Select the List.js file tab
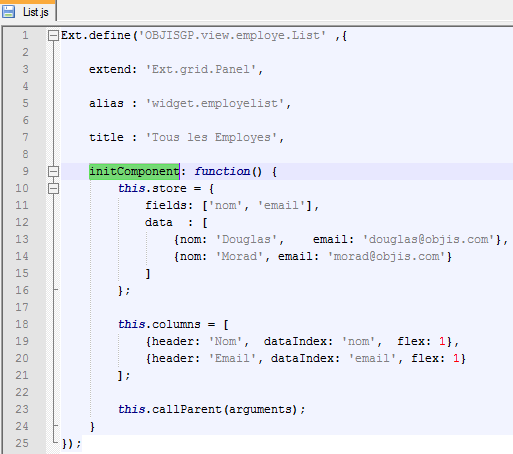513x454 pixels. (x=28, y=12)
